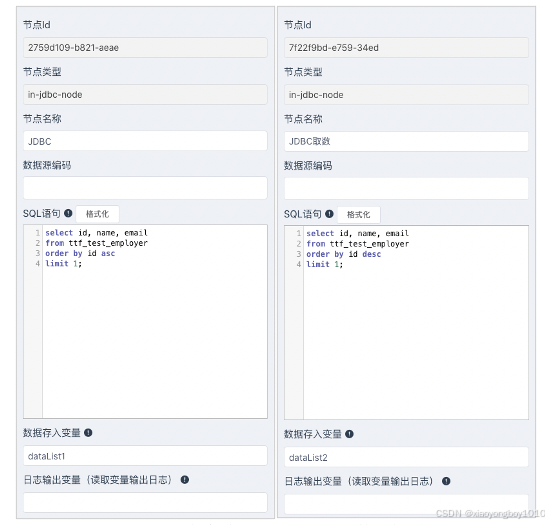Click info icon beside left 日志输出变量 label

click(x=185, y=479)
